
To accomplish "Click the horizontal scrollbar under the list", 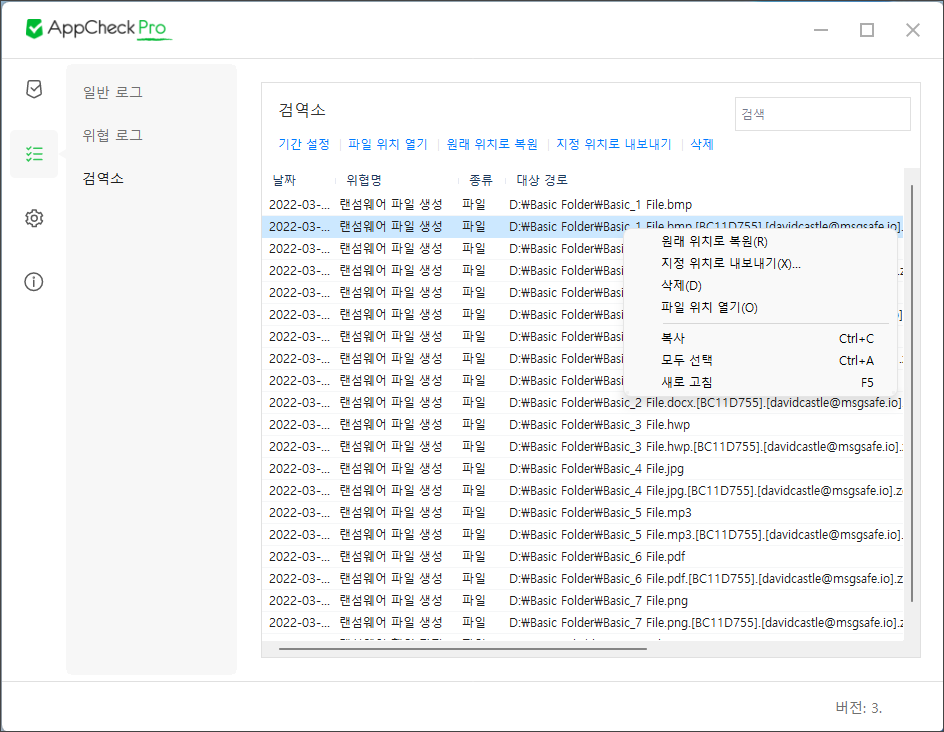I will pyautogui.click(x=462, y=648).
